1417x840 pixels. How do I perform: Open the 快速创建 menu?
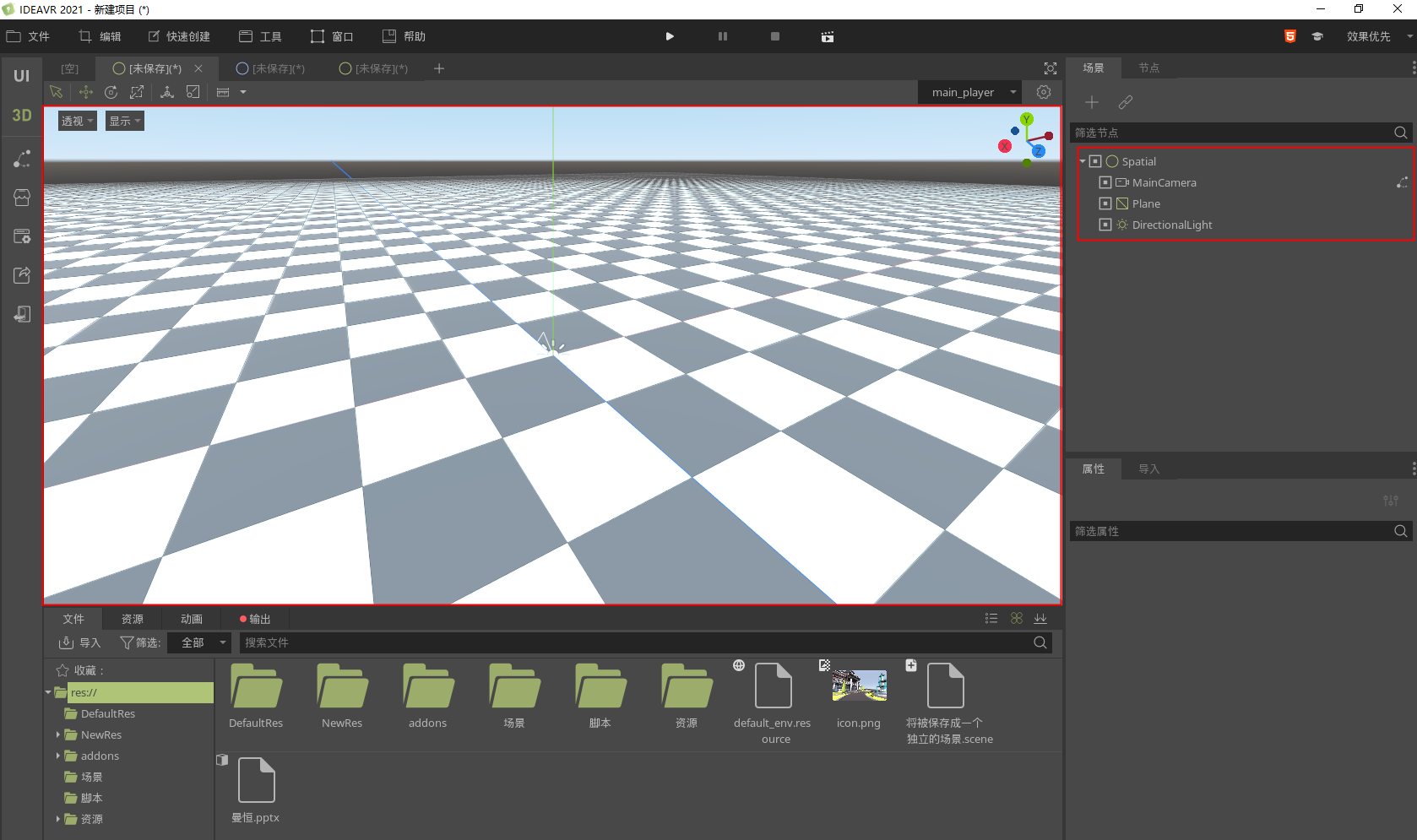(x=179, y=36)
